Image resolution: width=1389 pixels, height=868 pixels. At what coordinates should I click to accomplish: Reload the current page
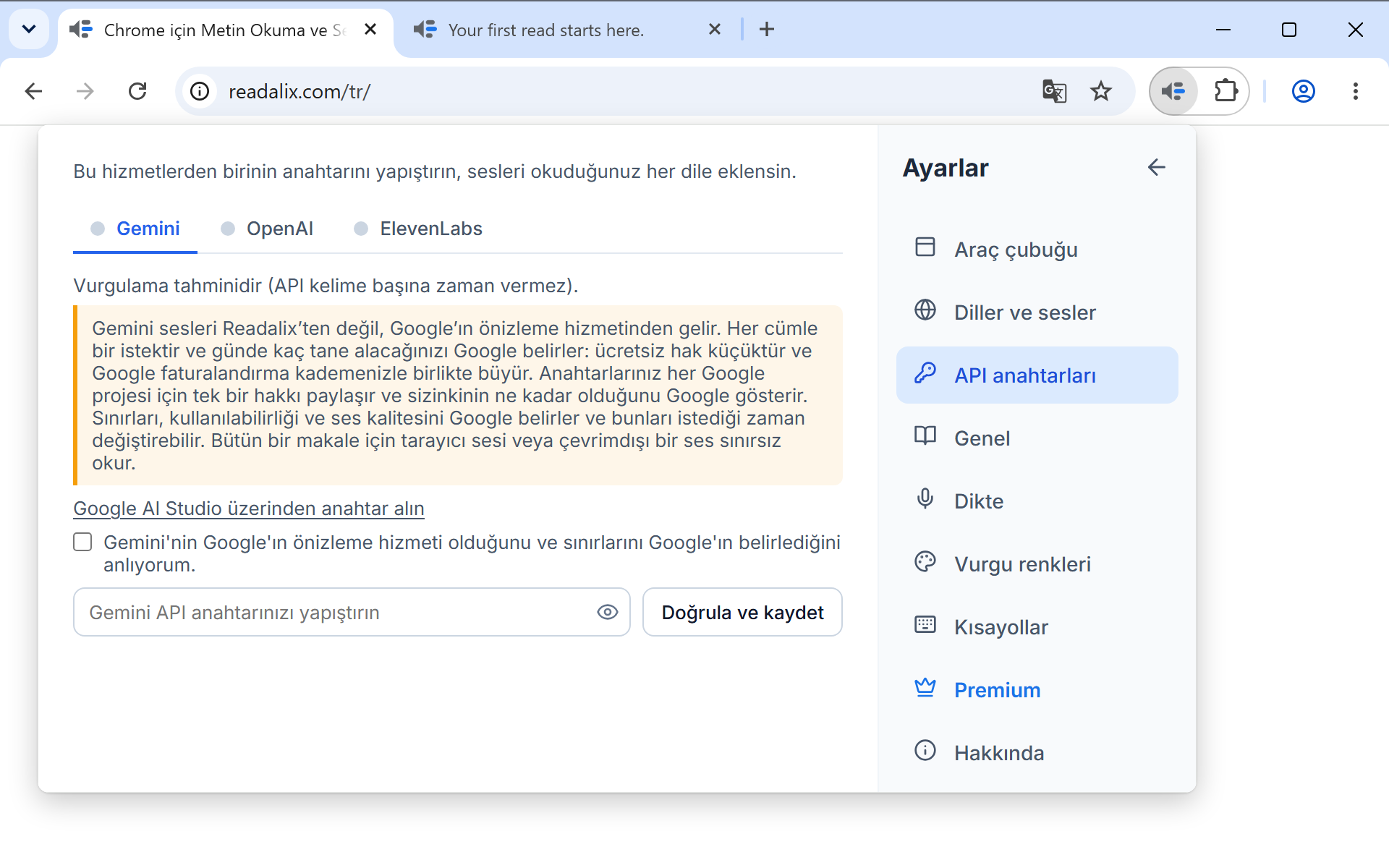(137, 92)
